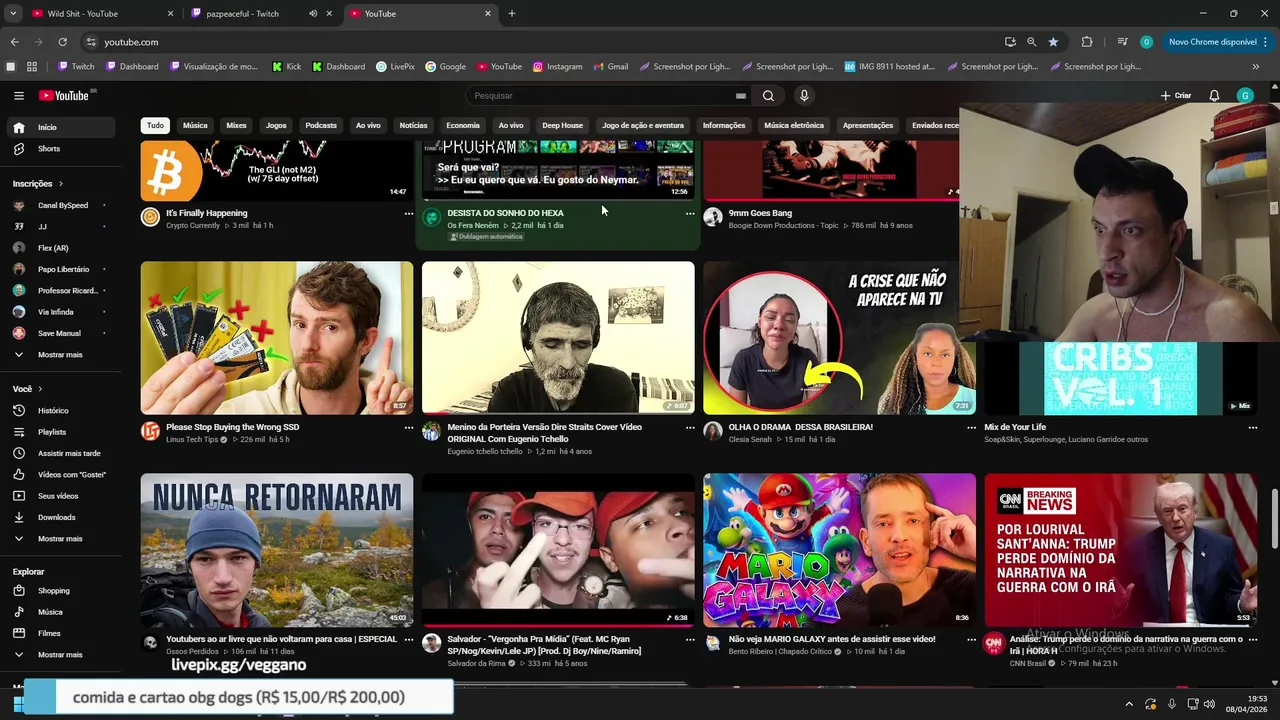
Task: Open Downloads in sidebar
Action: click(x=58, y=517)
